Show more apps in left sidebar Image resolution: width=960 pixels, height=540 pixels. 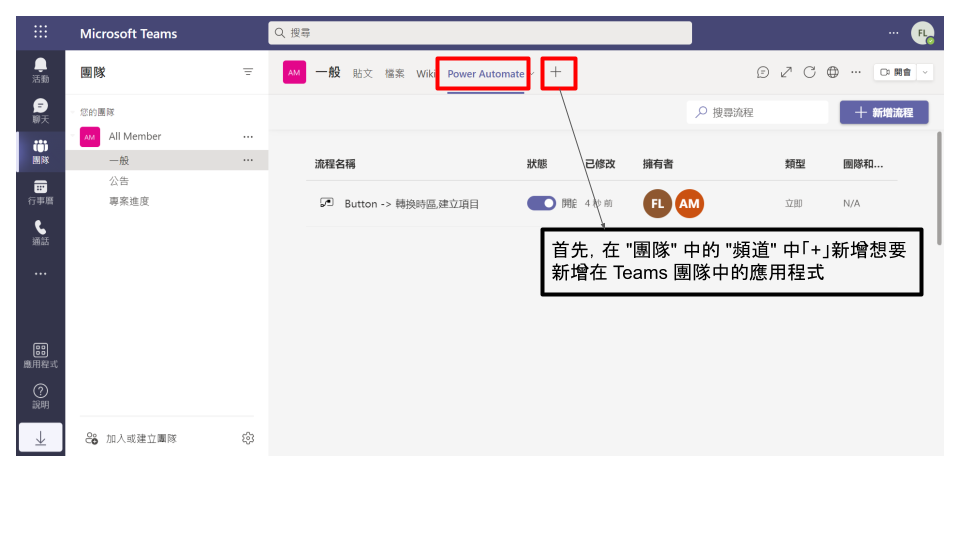click(x=40, y=274)
